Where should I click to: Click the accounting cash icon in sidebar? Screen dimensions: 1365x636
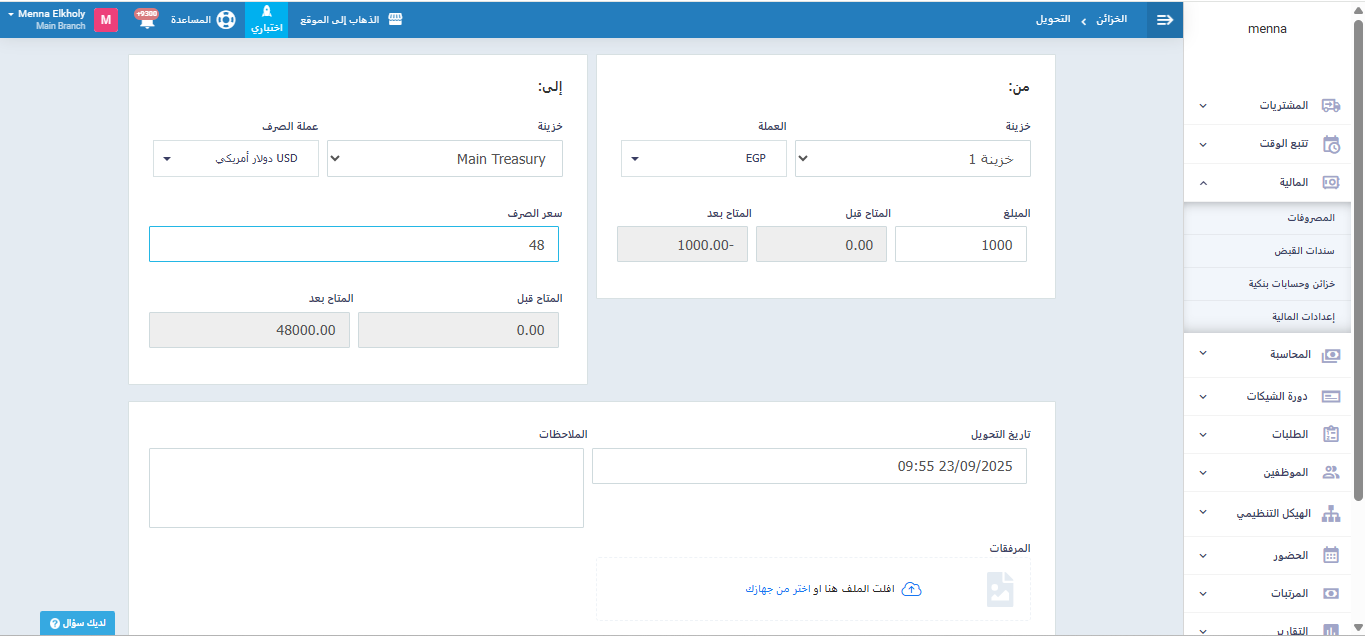pyautogui.click(x=1331, y=355)
